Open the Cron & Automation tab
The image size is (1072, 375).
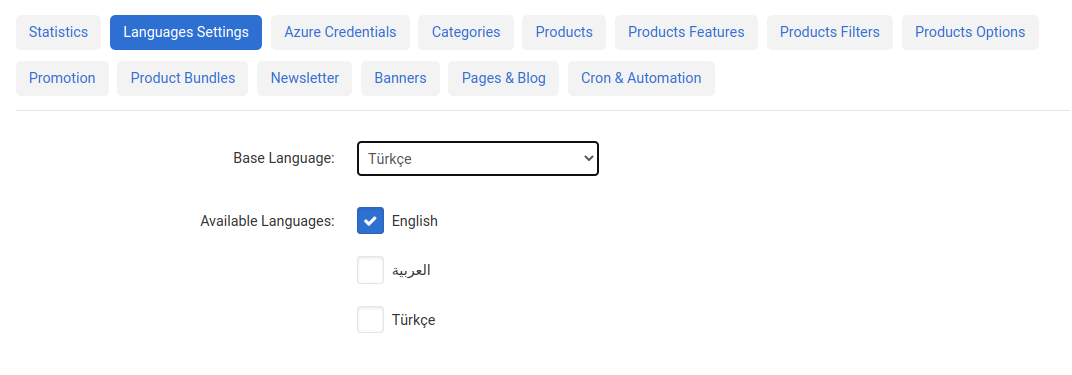641,79
